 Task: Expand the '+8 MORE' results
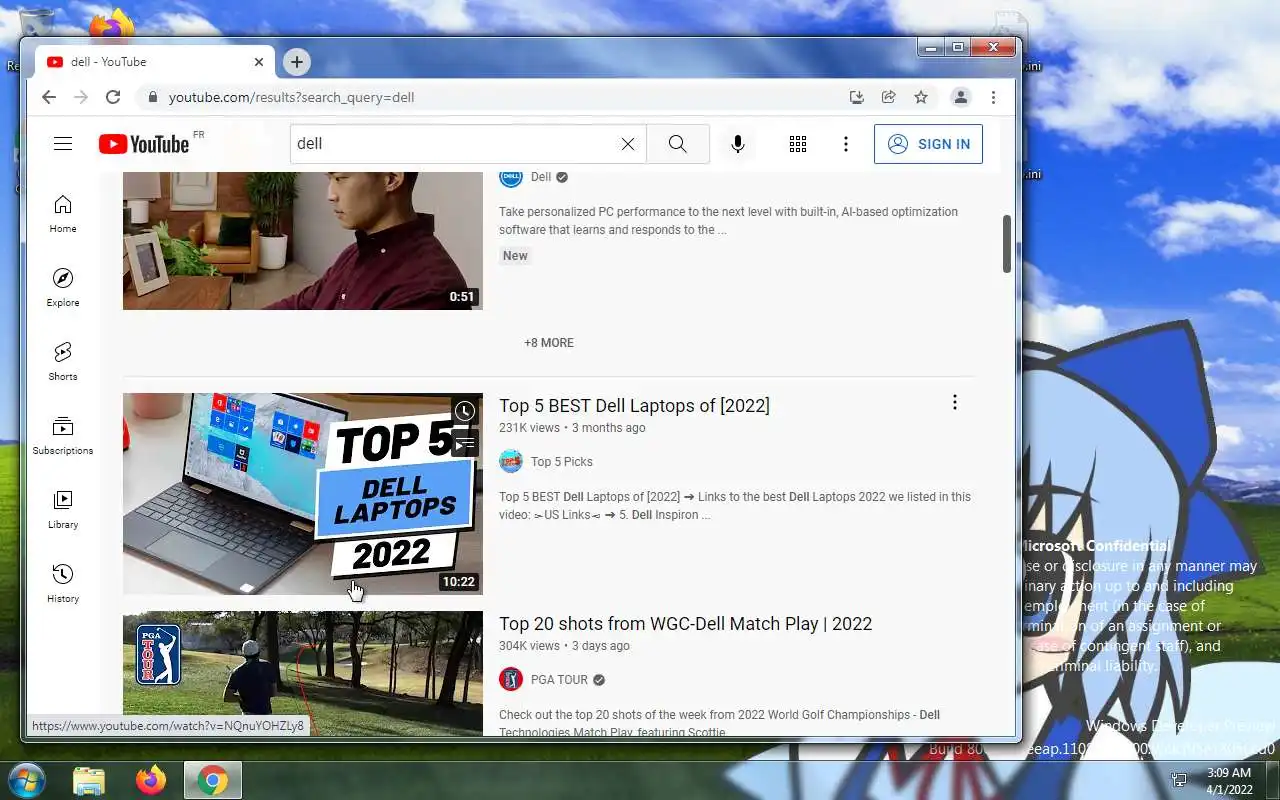(x=549, y=343)
